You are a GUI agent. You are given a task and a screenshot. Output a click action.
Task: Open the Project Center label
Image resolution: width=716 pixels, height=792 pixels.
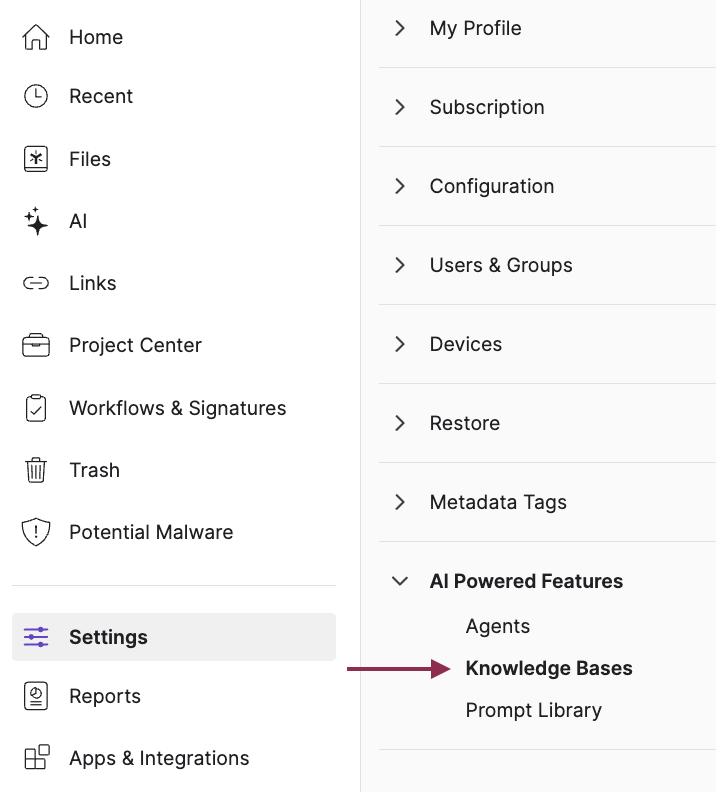pyautogui.click(x=135, y=345)
